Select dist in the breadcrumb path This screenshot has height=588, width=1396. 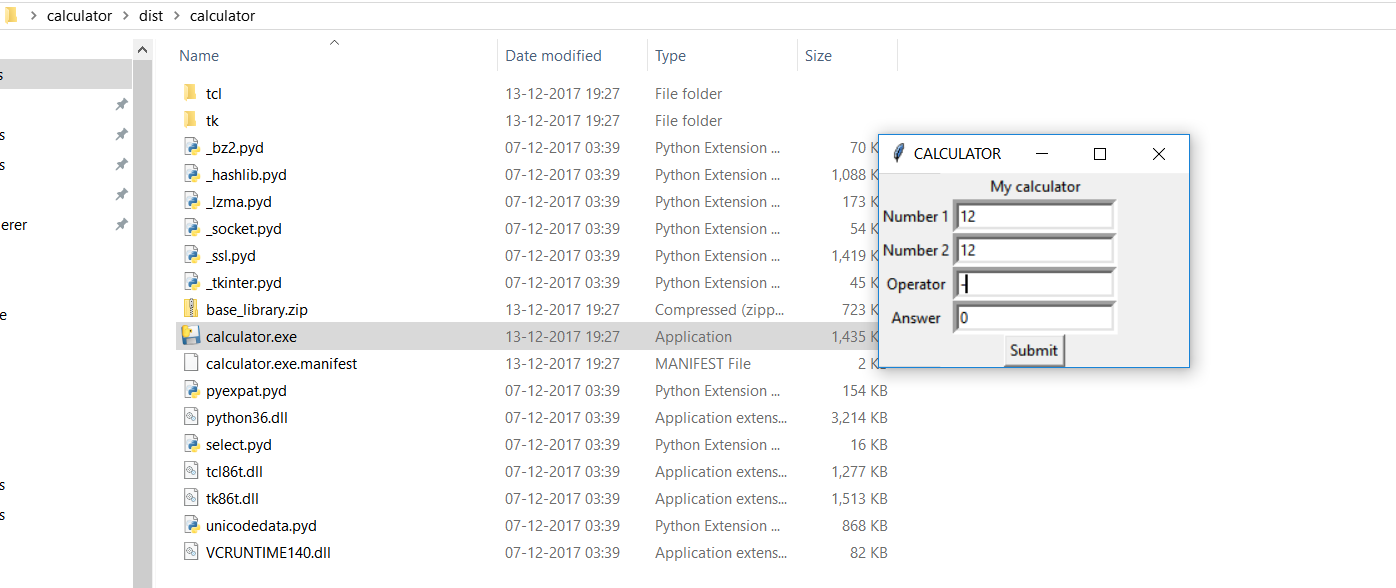tap(150, 15)
